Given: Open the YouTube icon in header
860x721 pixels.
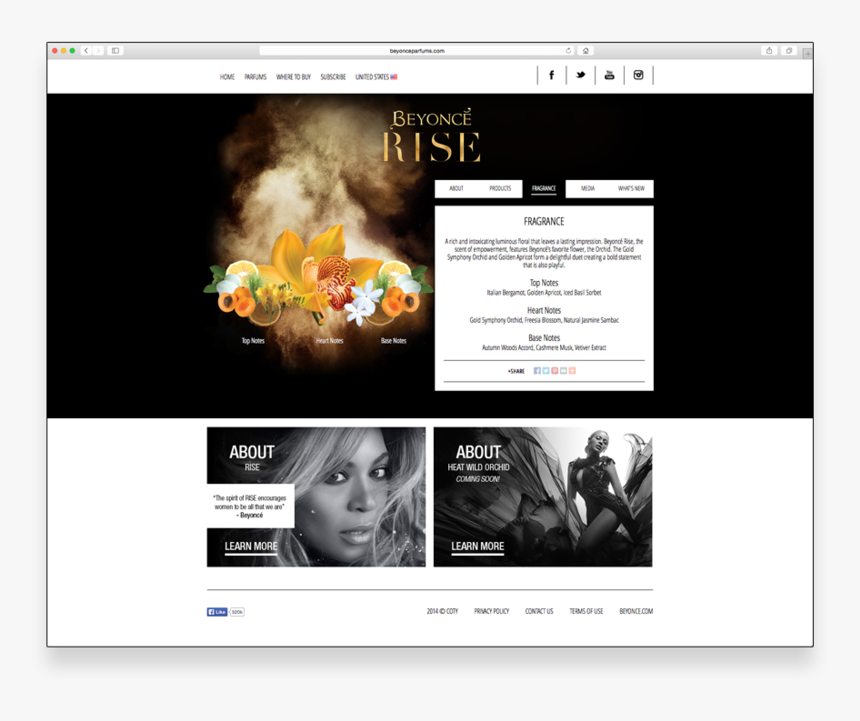Looking at the screenshot, I should (609, 75).
